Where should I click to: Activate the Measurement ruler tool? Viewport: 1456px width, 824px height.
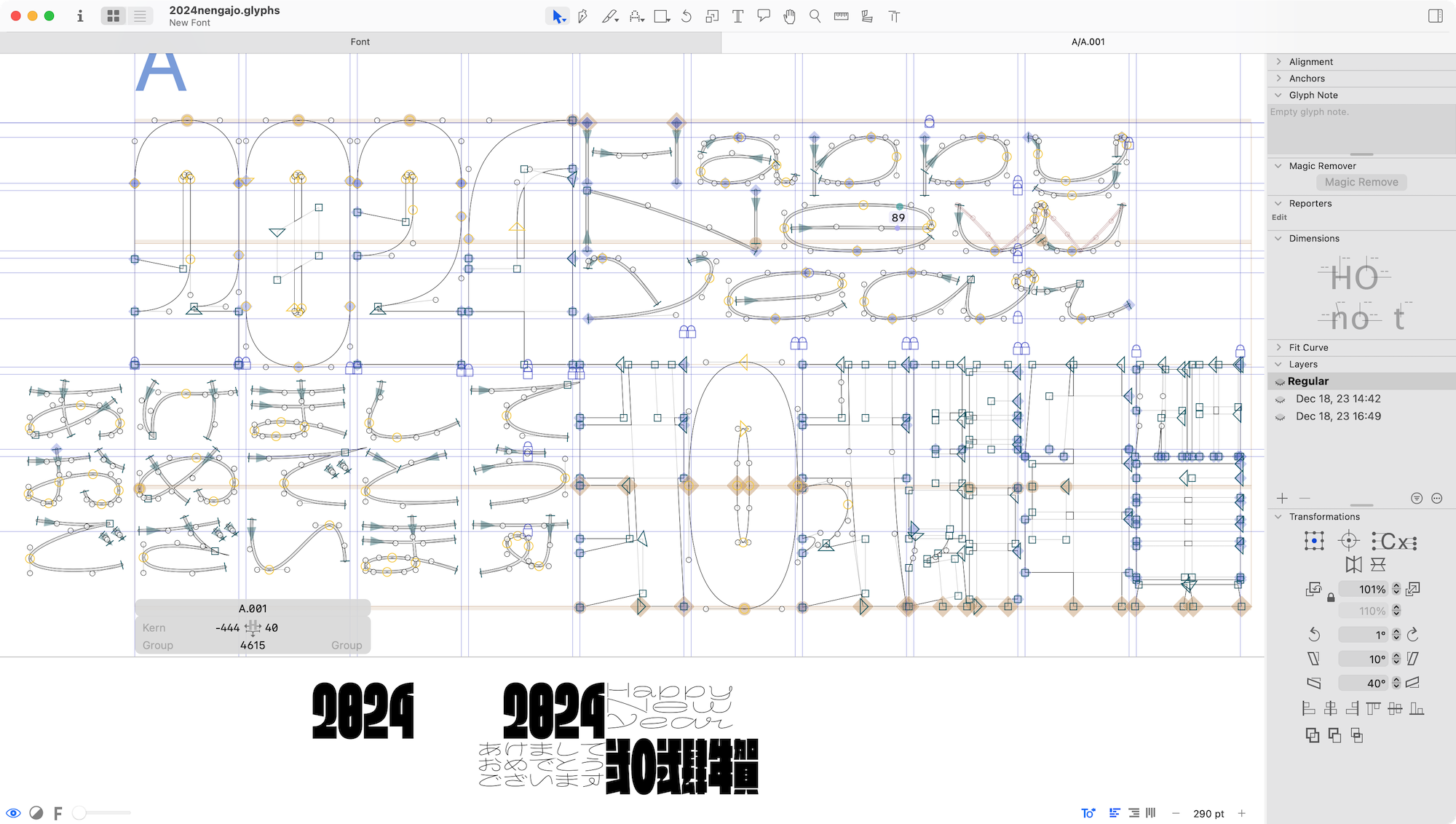click(x=841, y=16)
